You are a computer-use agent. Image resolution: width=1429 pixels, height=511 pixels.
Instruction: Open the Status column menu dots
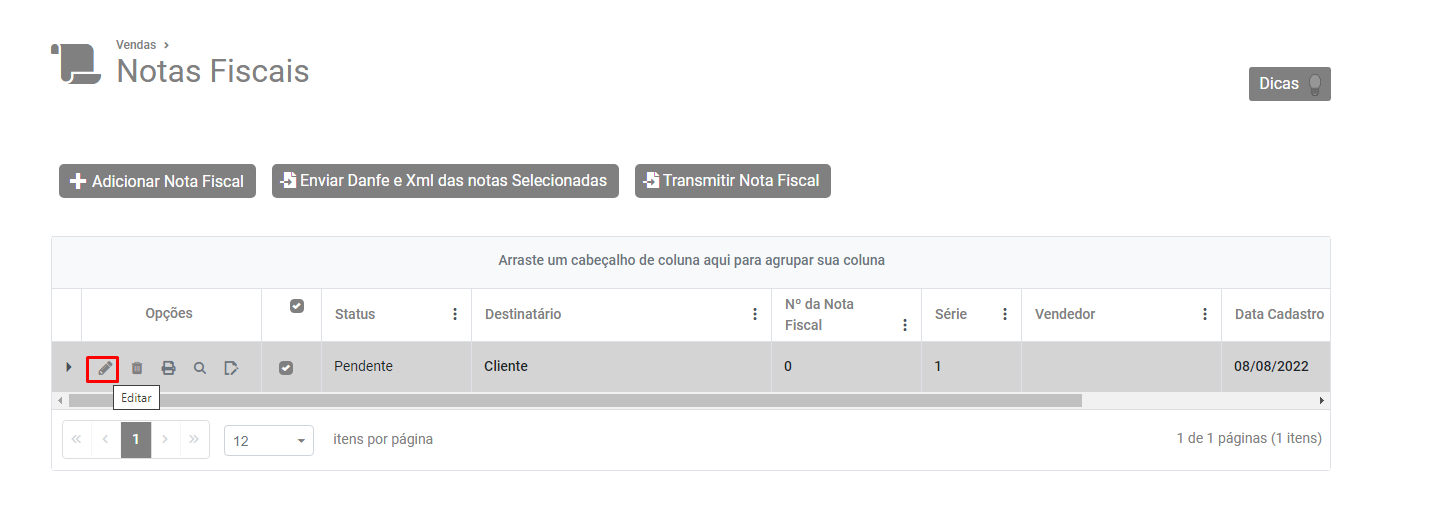point(455,314)
